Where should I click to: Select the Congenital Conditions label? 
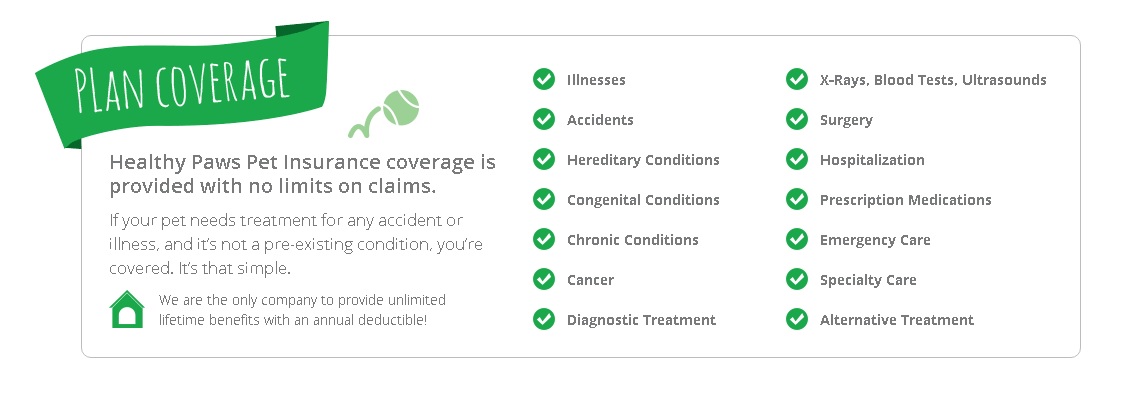(643, 199)
